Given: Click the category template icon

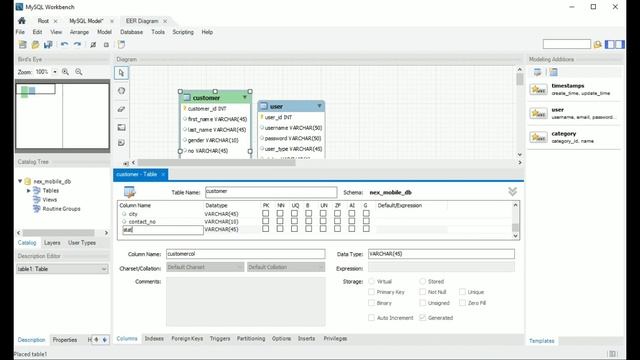Looking at the screenshot, I should tap(538, 137).
